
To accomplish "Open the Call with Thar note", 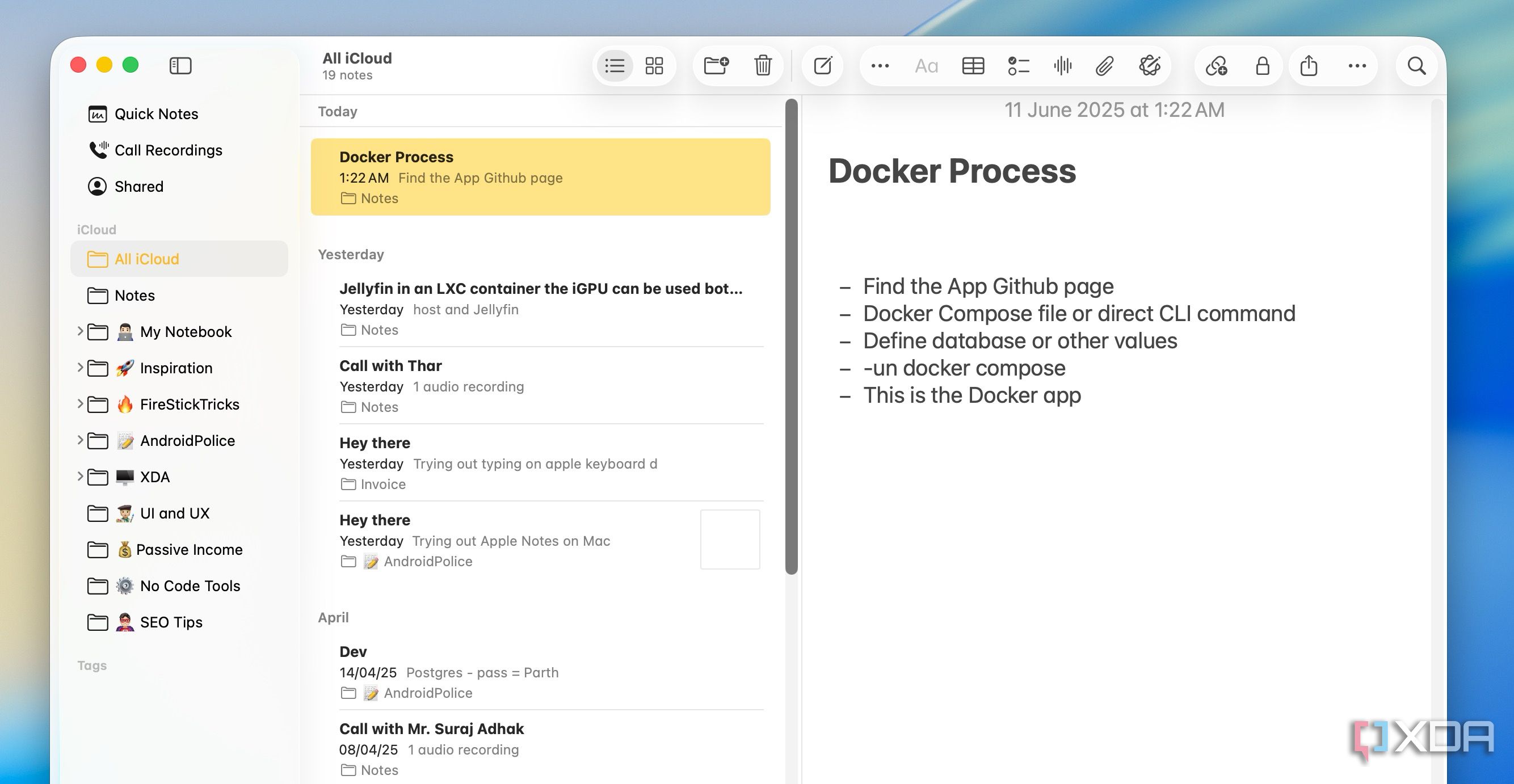I will tap(541, 386).
